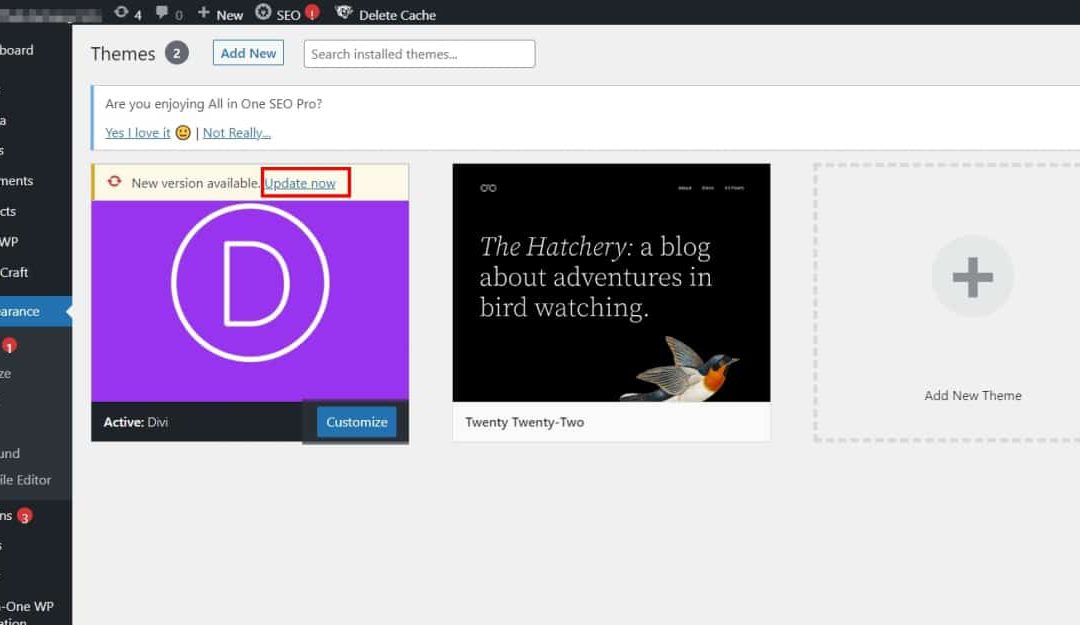
Task: Open Dashboard in the sidebar menu
Action: (x=17, y=50)
